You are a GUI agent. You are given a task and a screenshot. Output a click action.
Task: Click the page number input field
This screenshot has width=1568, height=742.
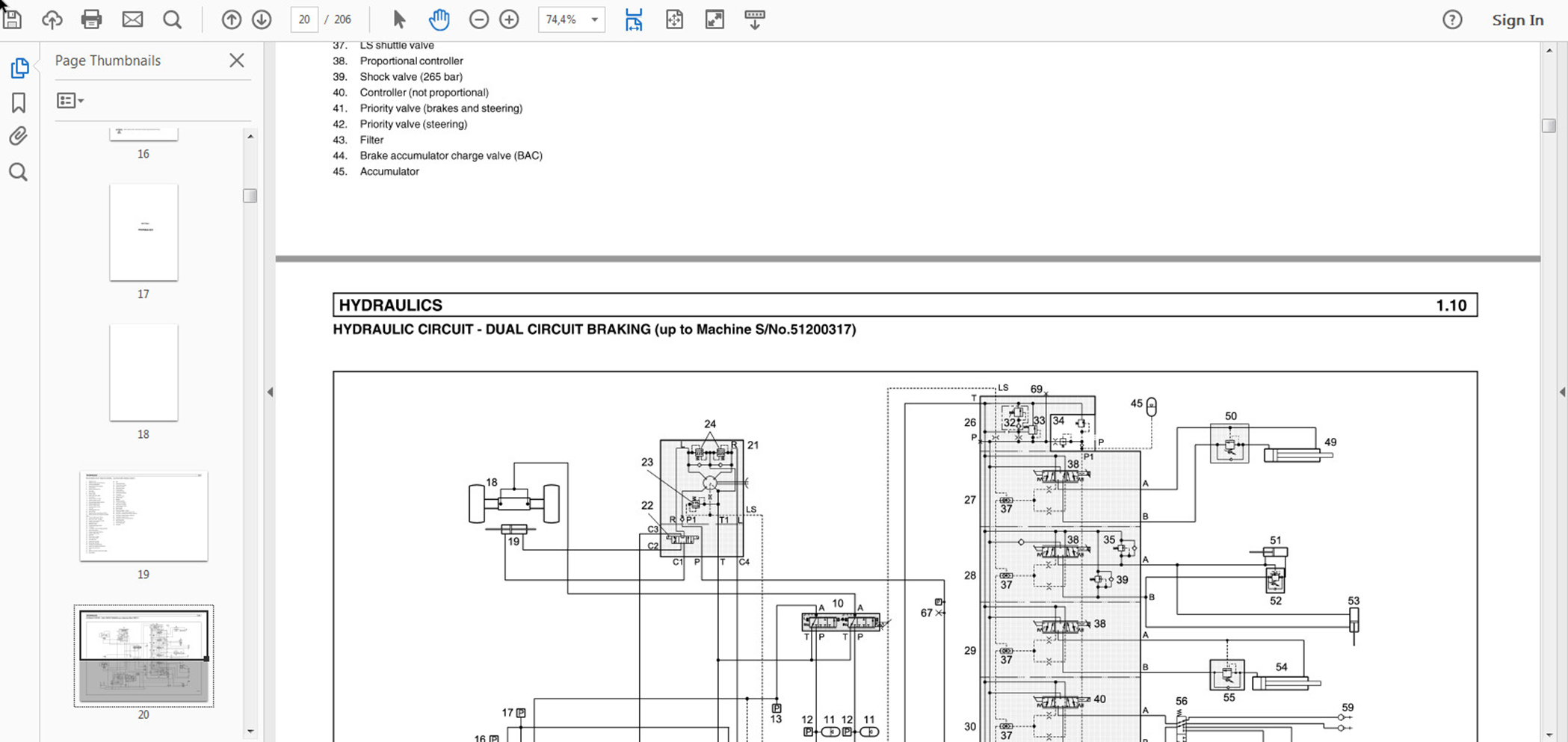point(304,19)
